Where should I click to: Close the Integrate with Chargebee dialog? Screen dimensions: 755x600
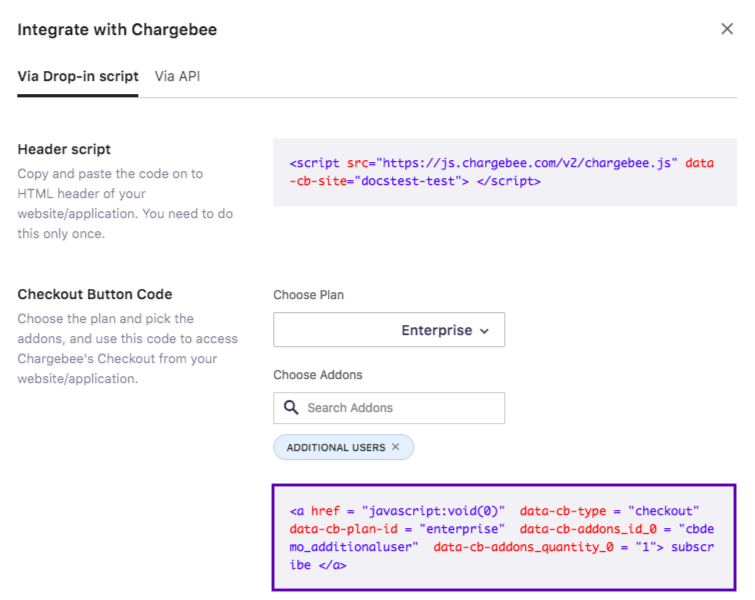[x=727, y=29]
